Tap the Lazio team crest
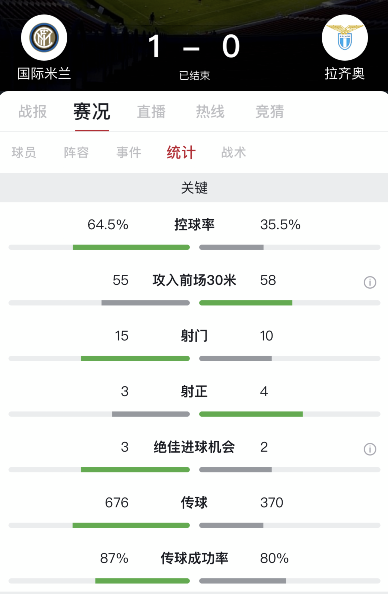This screenshot has width=388, height=594. (x=344, y=38)
